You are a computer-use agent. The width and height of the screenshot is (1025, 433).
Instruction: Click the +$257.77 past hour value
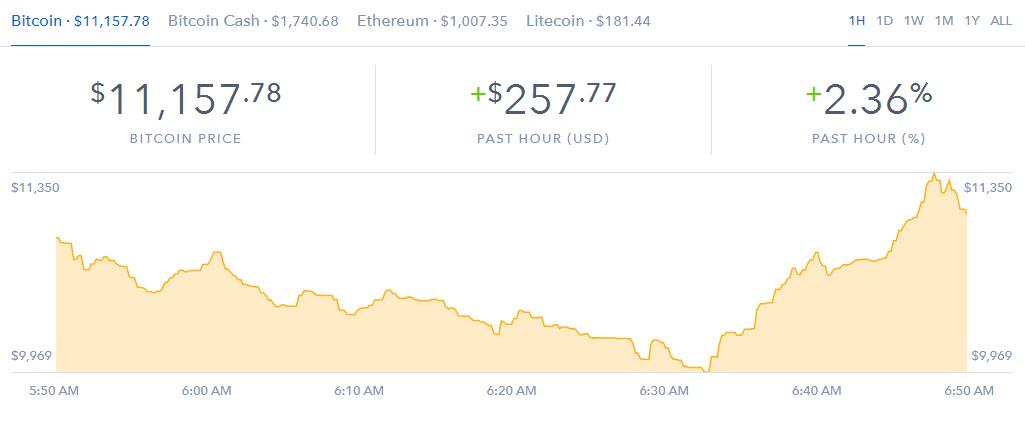pyautogui.click(x=543, y=98)
